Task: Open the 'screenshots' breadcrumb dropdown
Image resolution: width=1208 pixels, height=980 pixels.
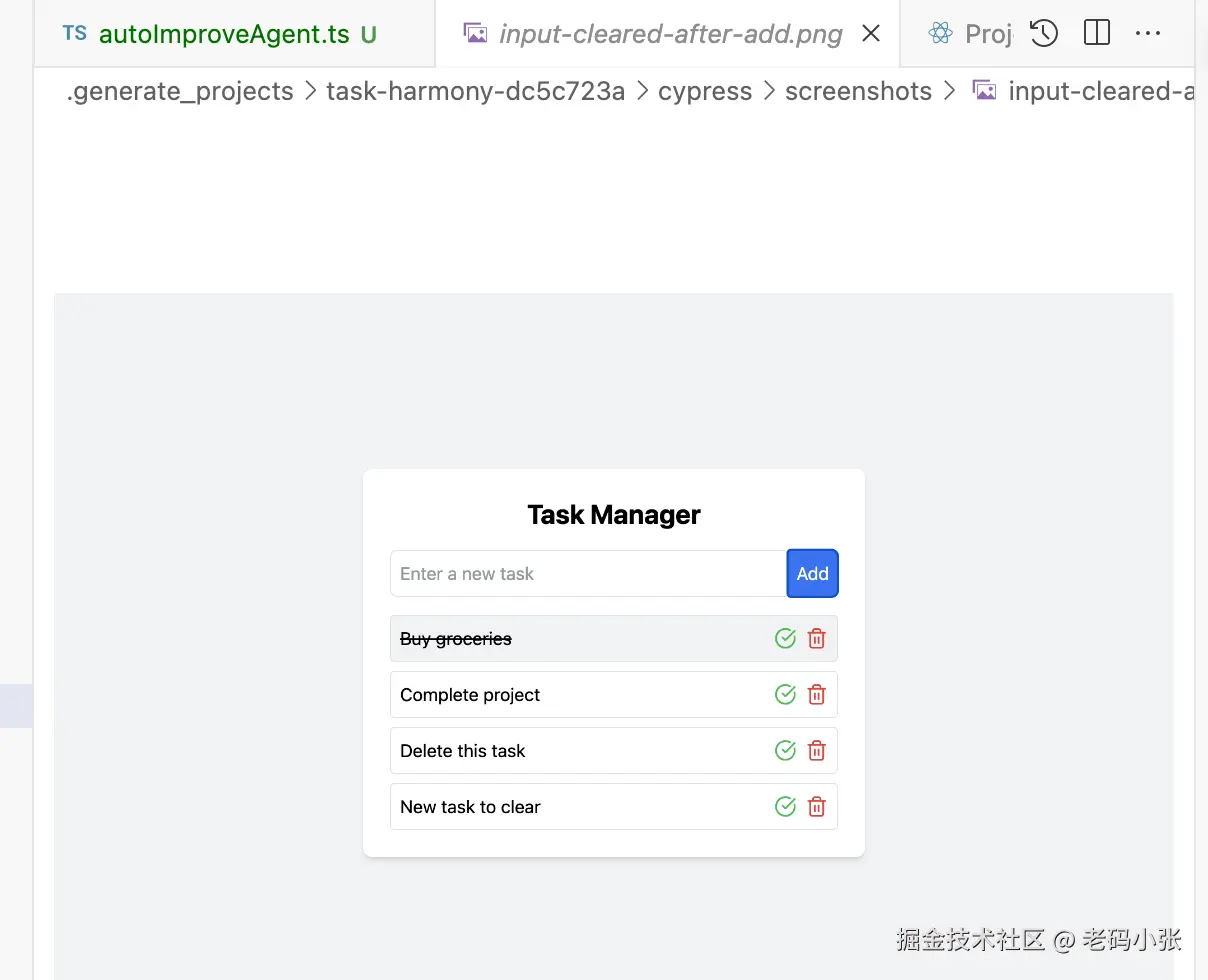Action: point(858,91)
